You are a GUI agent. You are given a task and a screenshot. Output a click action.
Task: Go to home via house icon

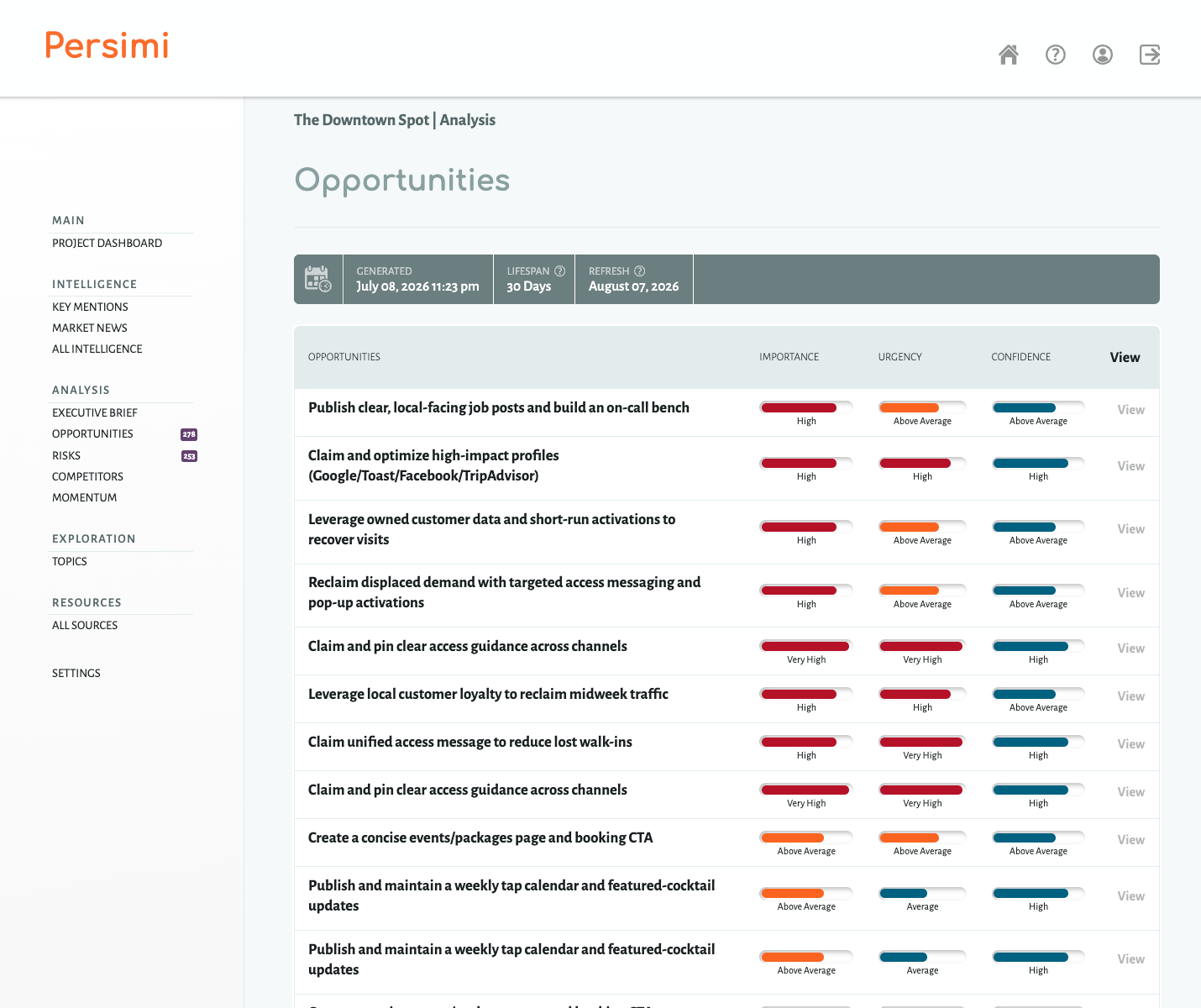click(1009, 55)
